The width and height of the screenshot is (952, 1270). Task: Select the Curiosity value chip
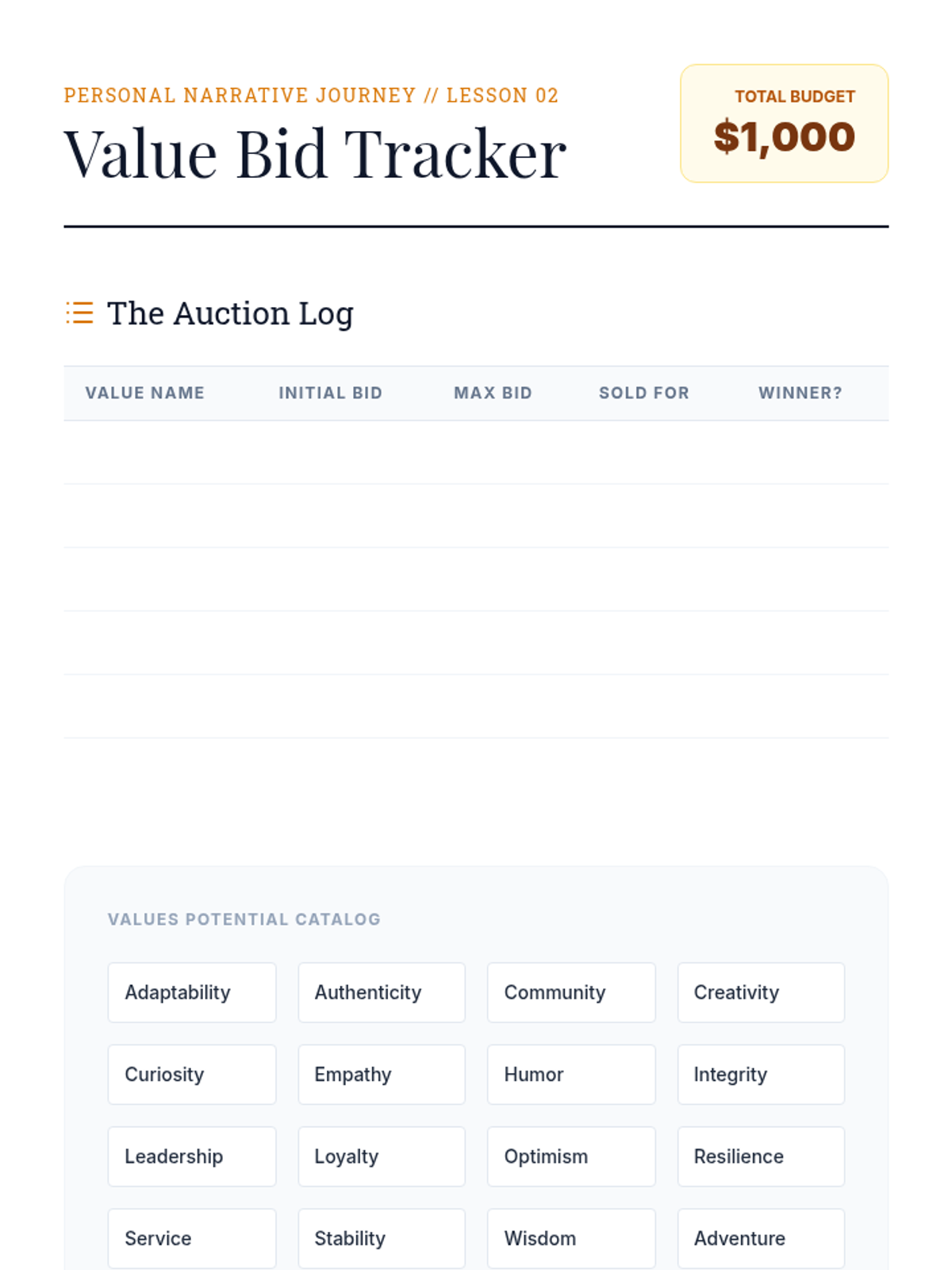pos(192,1075)
